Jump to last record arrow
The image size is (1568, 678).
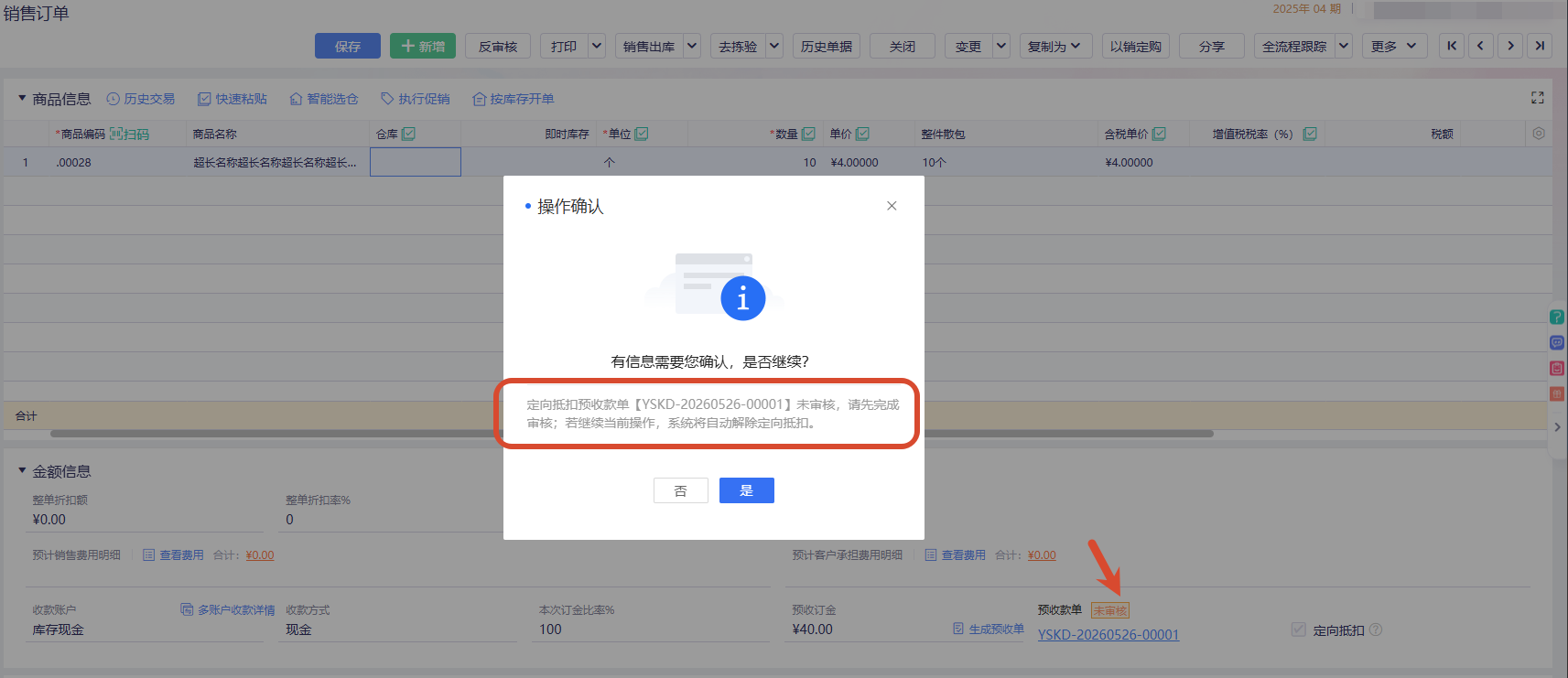1540,46
